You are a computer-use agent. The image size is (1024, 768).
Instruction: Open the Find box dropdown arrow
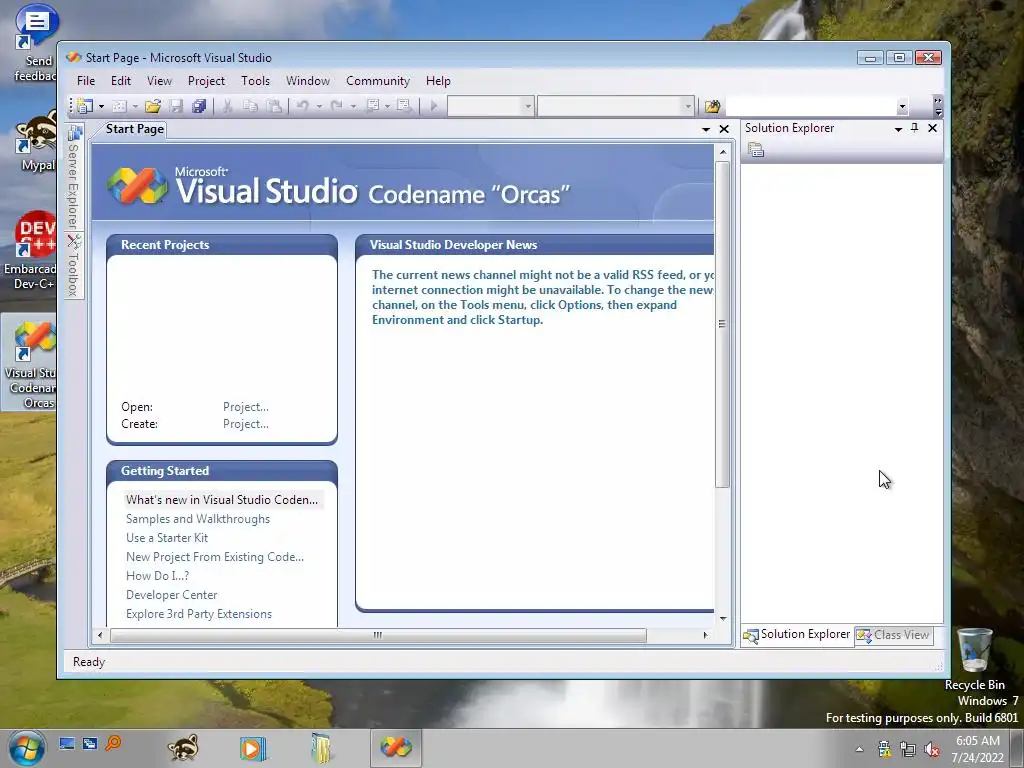(903, 106)
